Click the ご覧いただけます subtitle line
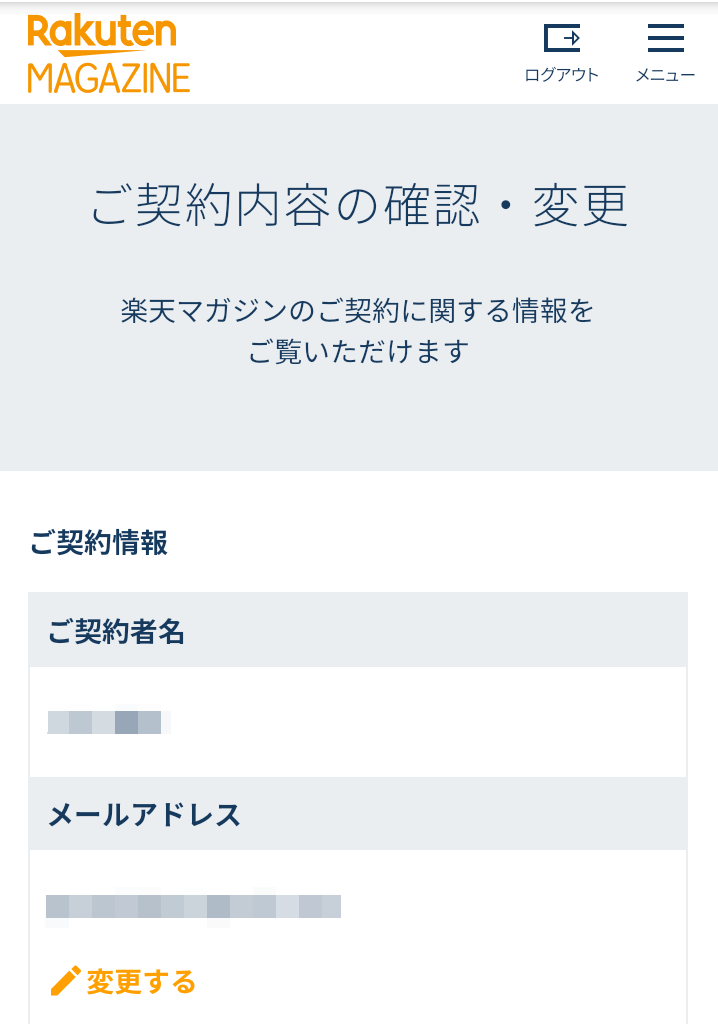Screen dimensions: 718x1024 [358, 352]
